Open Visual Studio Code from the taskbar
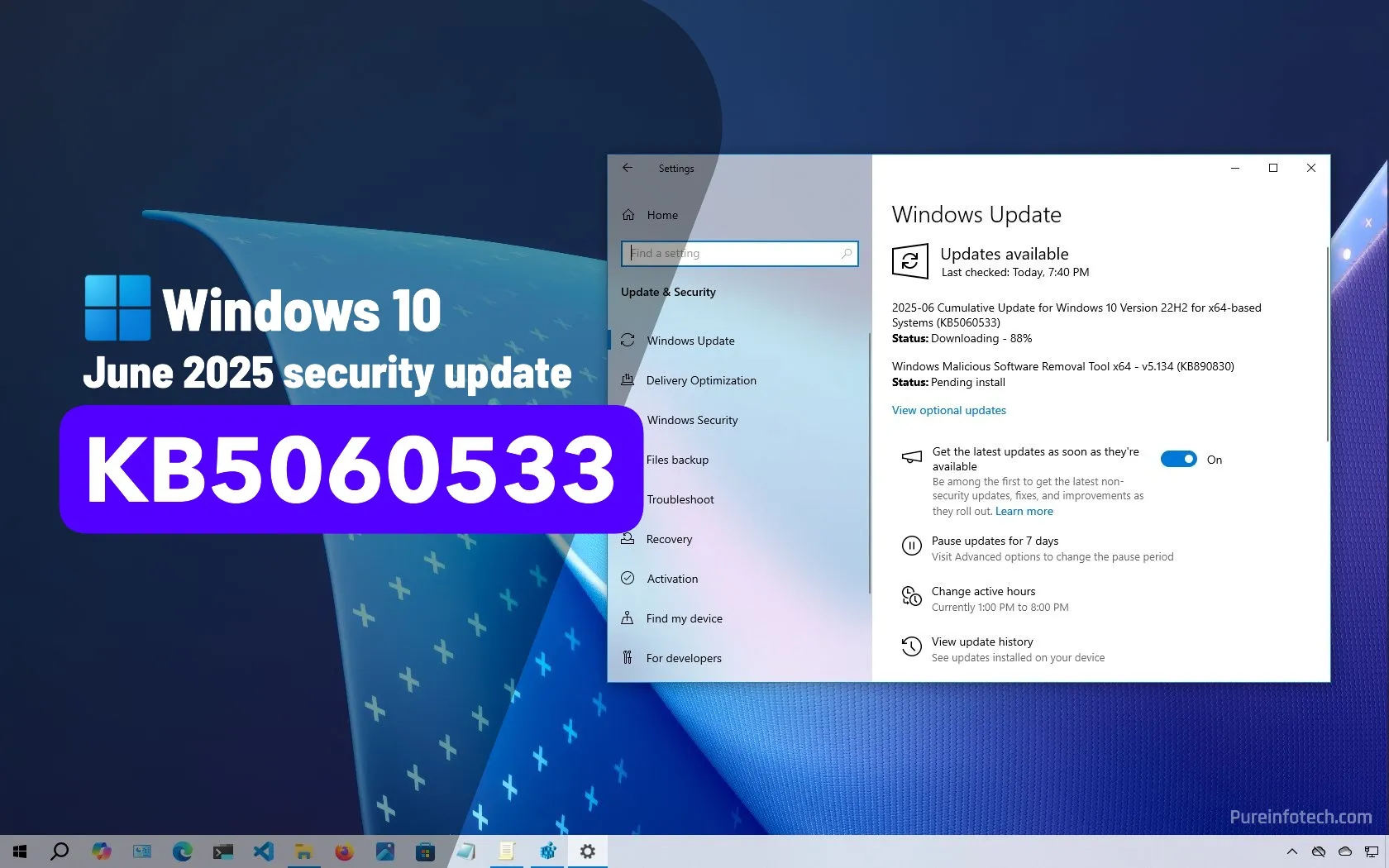This screenshot has width=1389, height=868. tap(263, 851)
